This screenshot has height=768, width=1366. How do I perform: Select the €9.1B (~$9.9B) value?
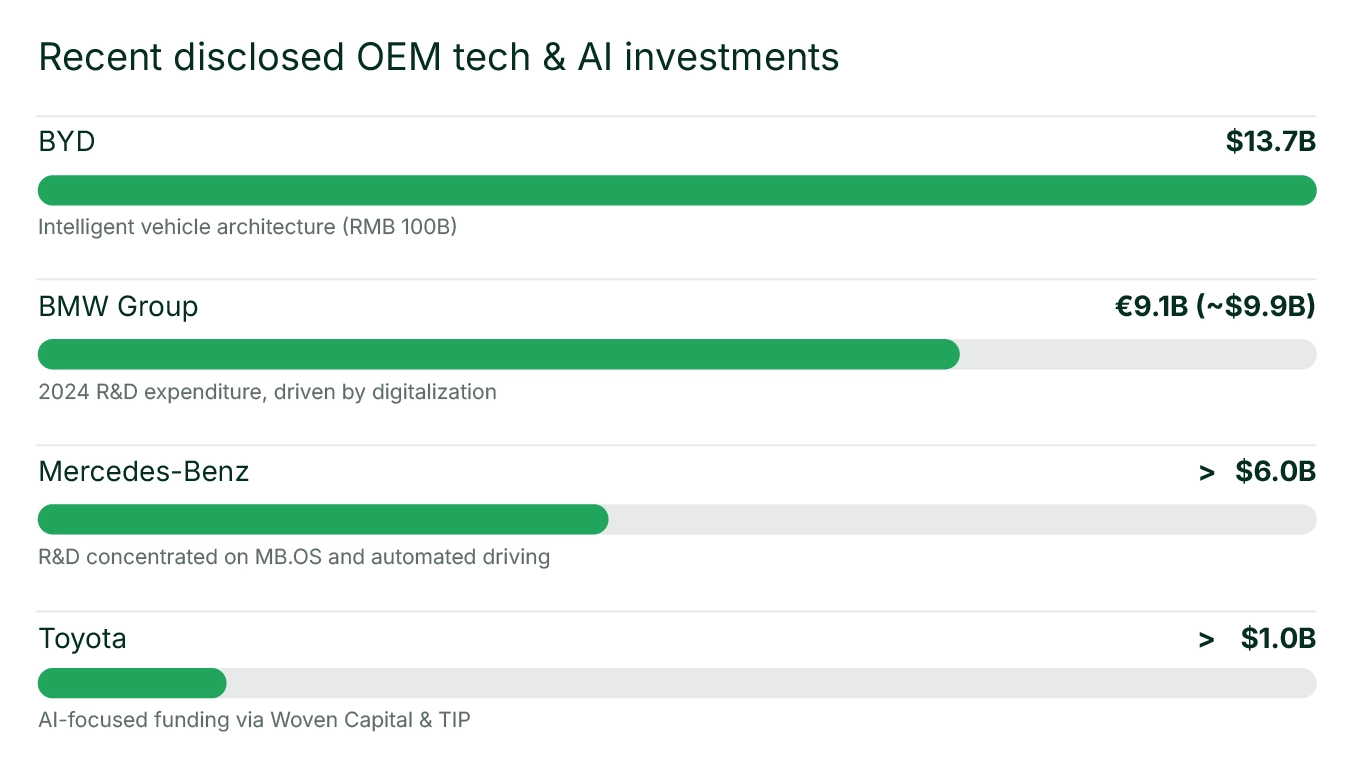pos(1215,306)
